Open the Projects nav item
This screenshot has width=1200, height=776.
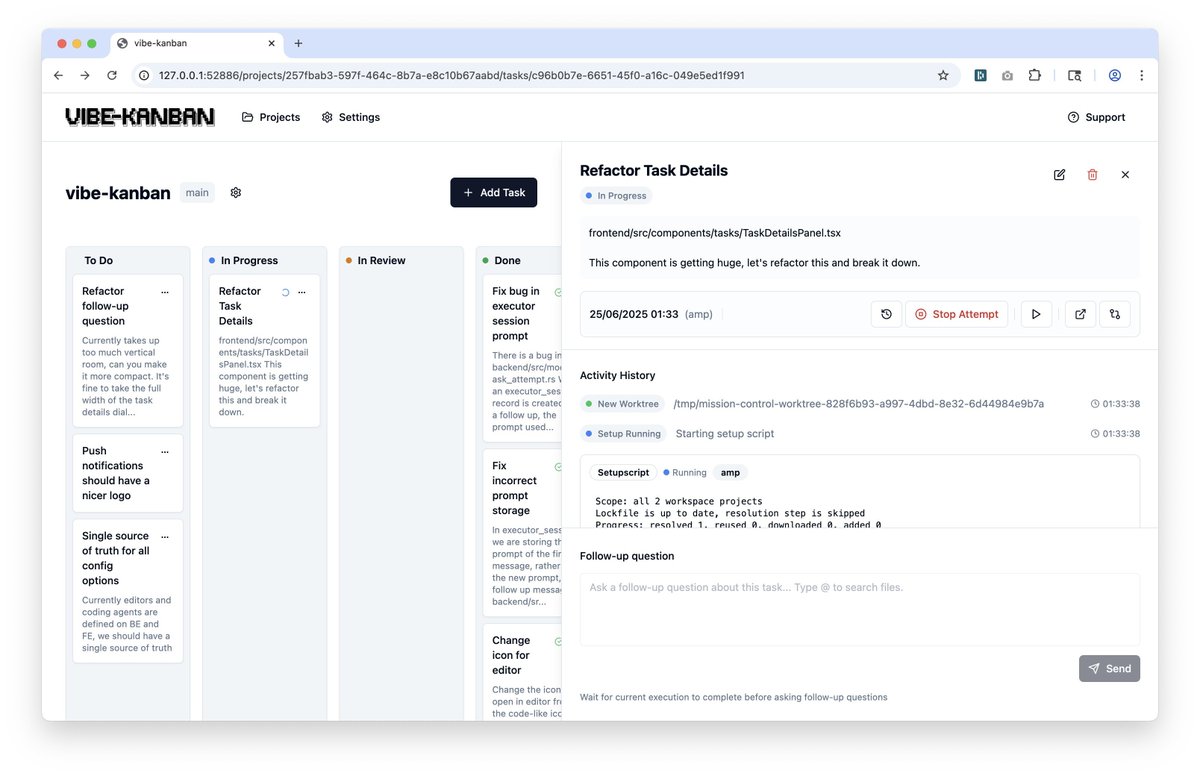[271, 117]
